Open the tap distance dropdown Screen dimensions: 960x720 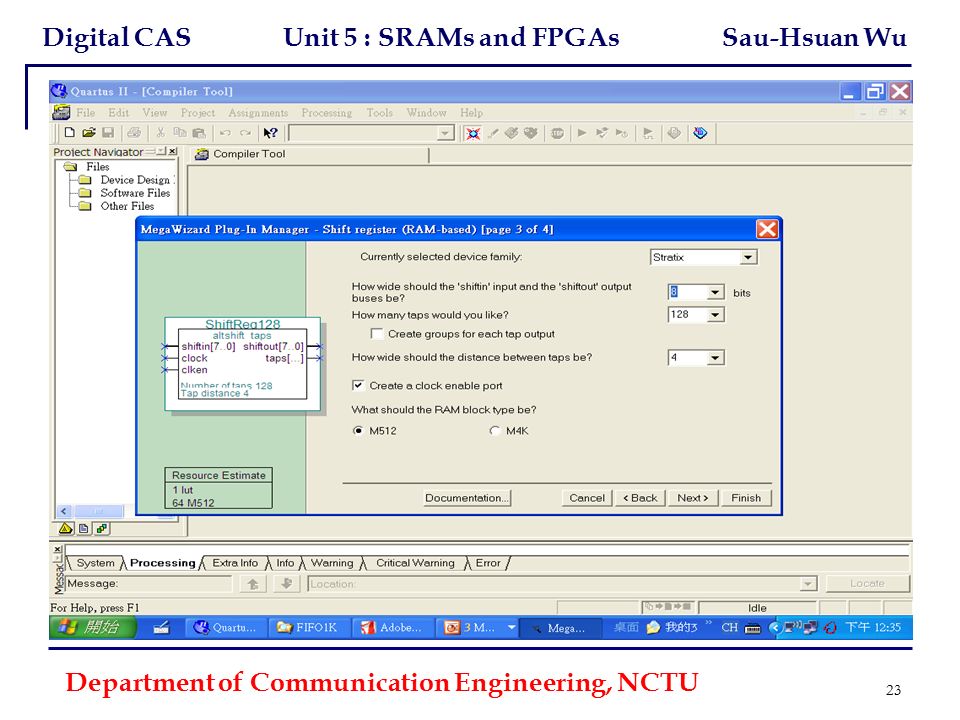pos(714,358)
